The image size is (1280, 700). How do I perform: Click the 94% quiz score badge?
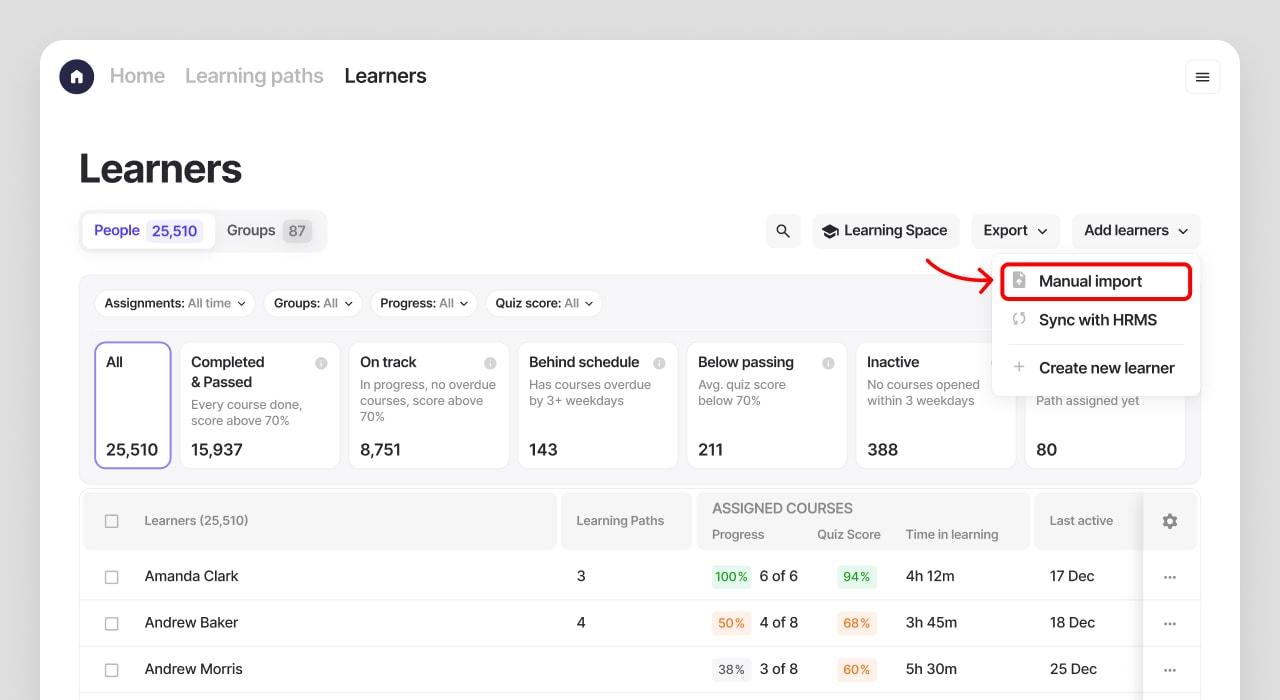[x=857, y=577]
